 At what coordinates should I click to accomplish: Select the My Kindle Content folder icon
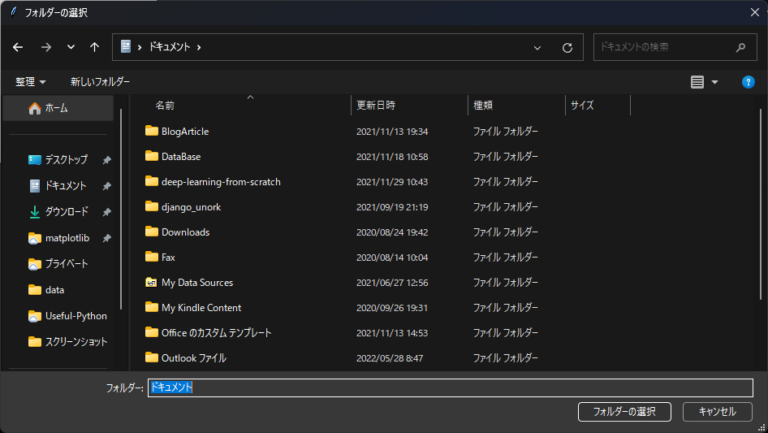[151, 307]
